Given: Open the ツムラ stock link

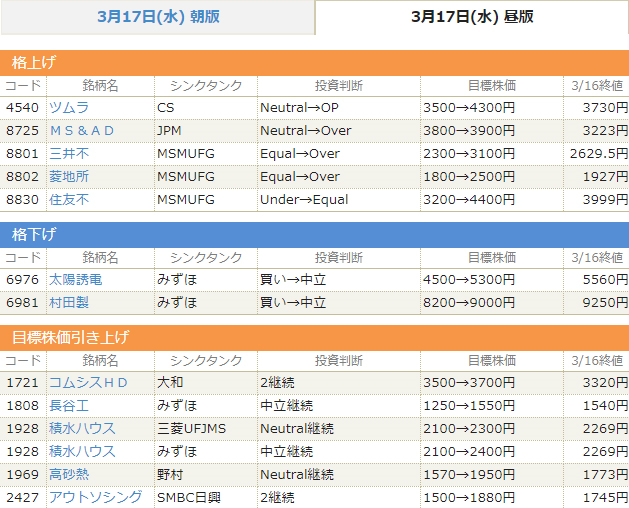Looking at the screenshot, I should (69, 108).
